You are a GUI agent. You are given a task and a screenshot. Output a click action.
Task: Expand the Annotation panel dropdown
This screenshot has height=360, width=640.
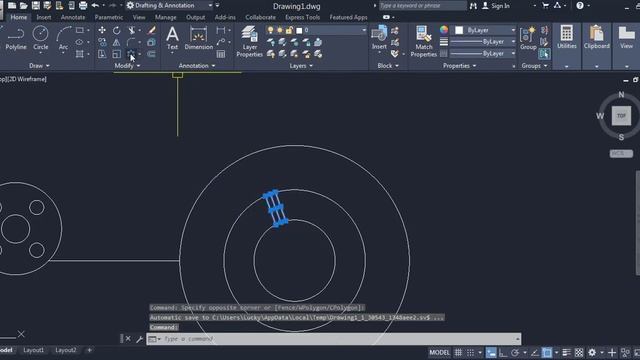[x=197, y=66]
